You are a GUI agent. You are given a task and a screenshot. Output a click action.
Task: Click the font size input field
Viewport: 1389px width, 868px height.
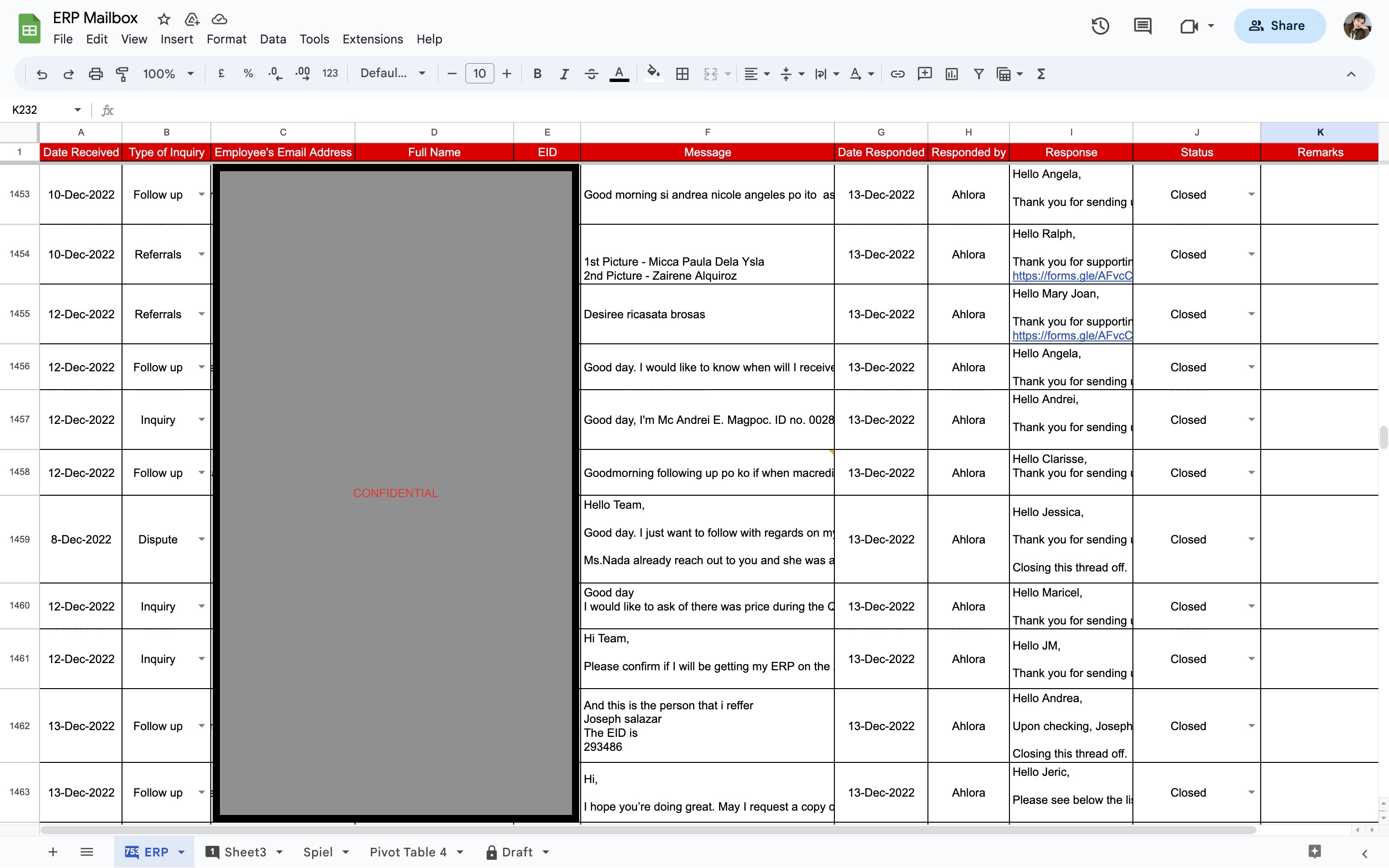pos(479,74)
